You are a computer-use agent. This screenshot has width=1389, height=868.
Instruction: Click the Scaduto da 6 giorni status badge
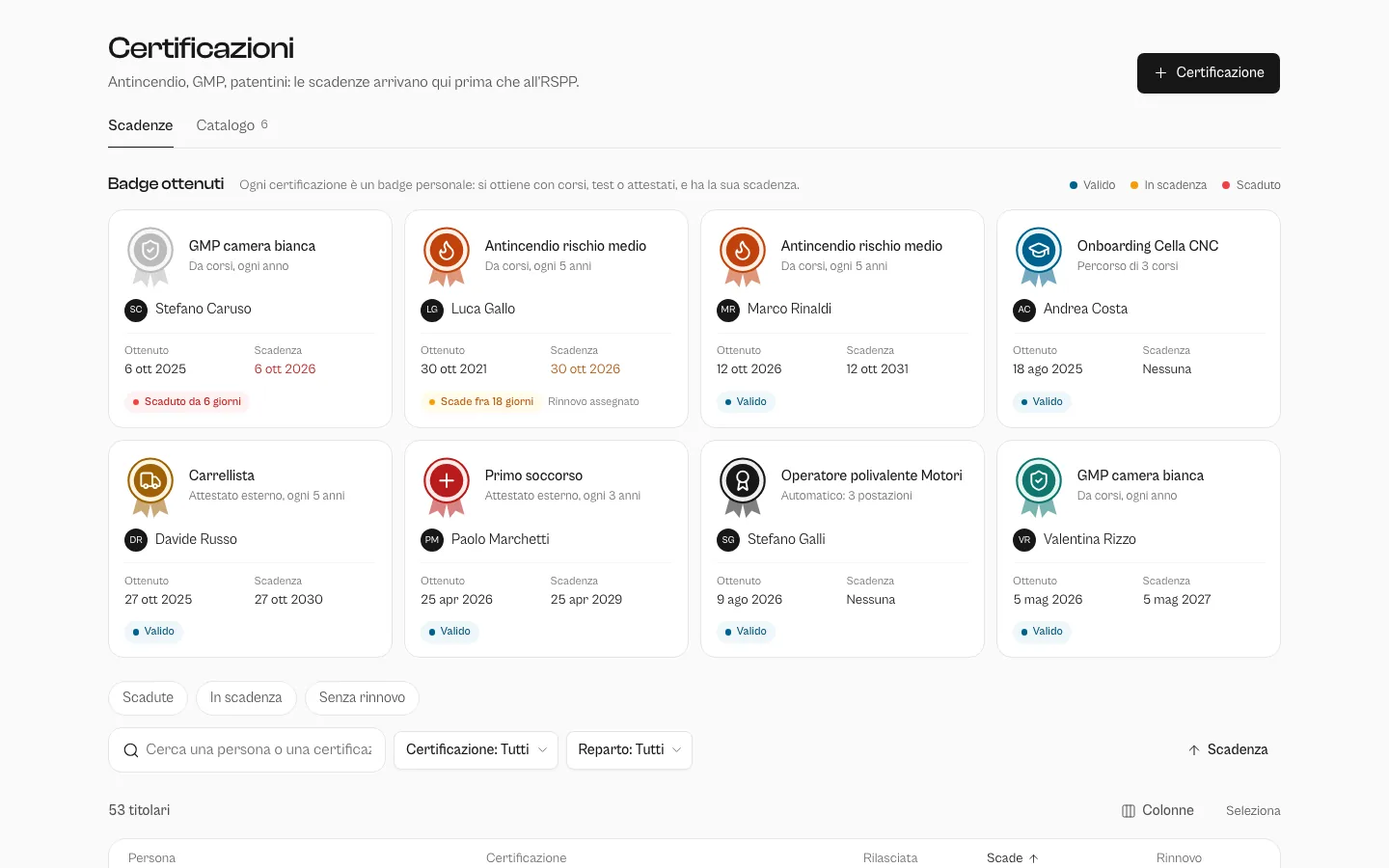(187, 402)
